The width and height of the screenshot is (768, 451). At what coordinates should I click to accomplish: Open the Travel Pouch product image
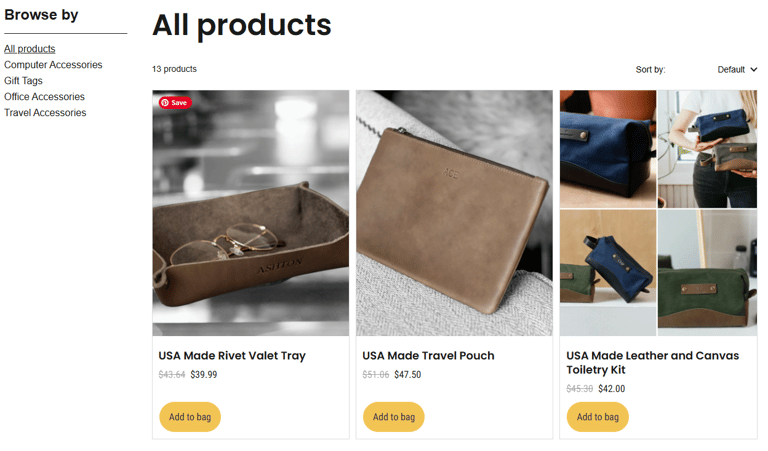click(455, 213)
